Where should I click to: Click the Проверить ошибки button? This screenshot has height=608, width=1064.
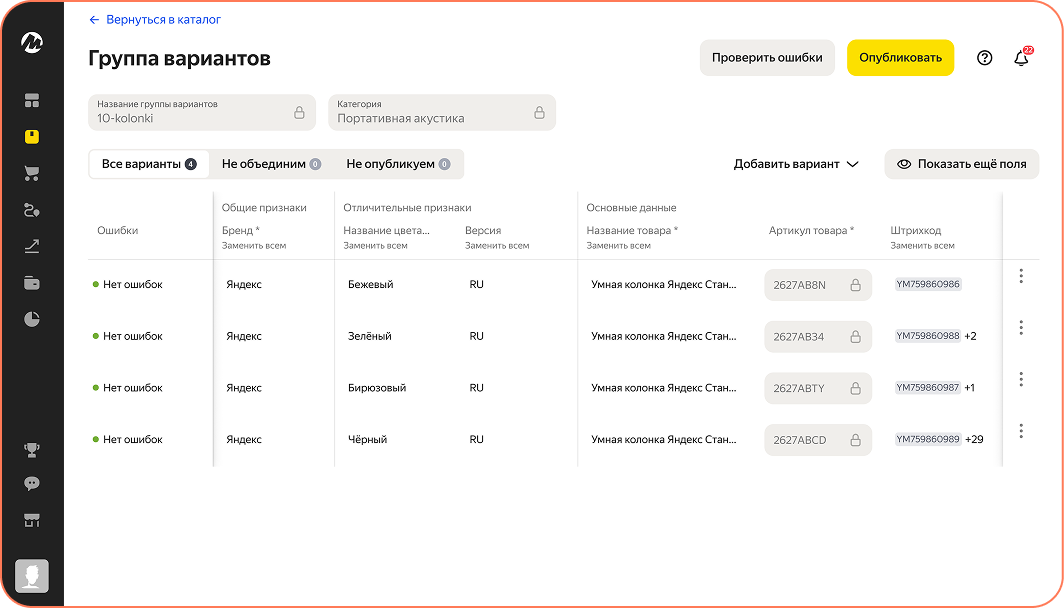767,58
